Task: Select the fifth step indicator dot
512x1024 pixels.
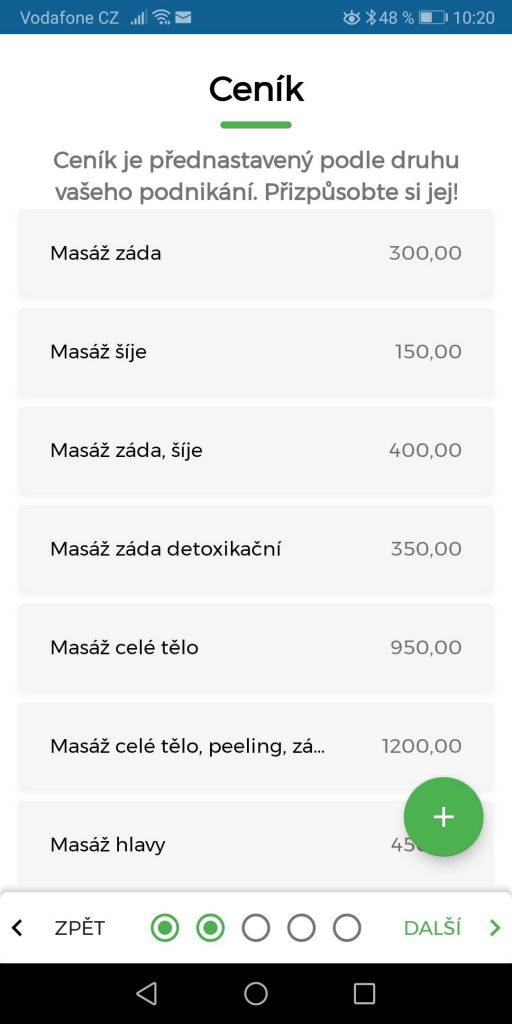Action: click(x=347, y=928)
